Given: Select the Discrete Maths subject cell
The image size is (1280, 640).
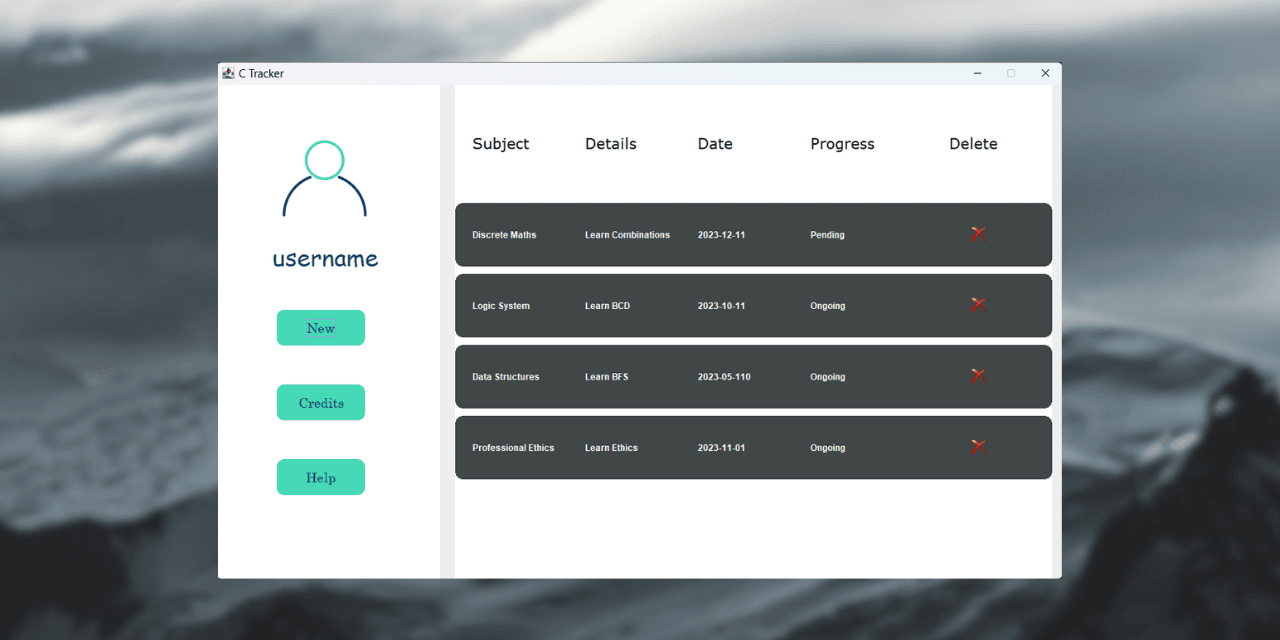Looking at the screenshot, I should [x=504, y=235].
